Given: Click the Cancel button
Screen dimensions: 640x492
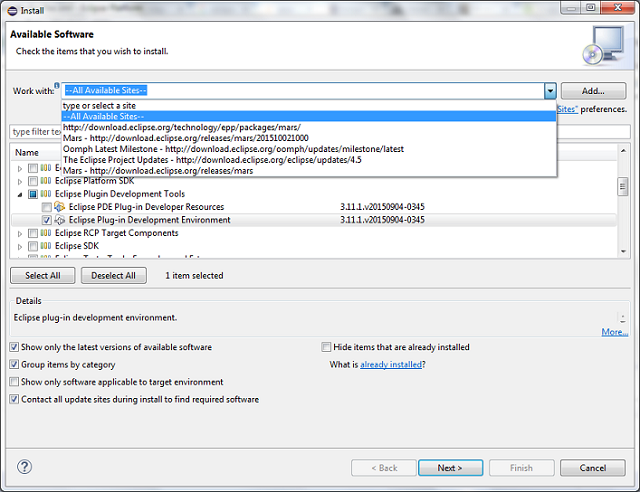Looking at the screenshot, I should 593,468.
